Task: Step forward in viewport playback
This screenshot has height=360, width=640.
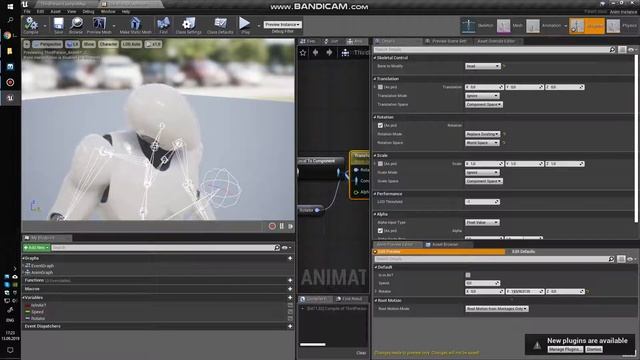Action: (x=290, y=226)
